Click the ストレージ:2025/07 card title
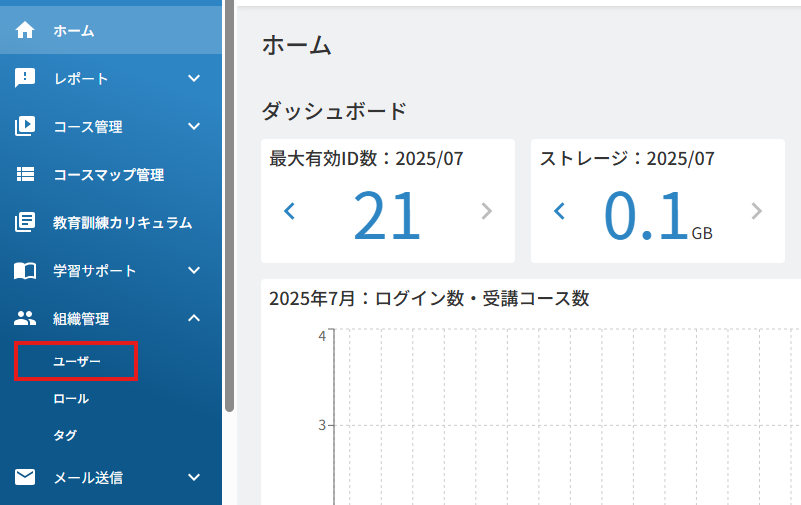This screenshot has width=801, height=505. pos(627,158)
